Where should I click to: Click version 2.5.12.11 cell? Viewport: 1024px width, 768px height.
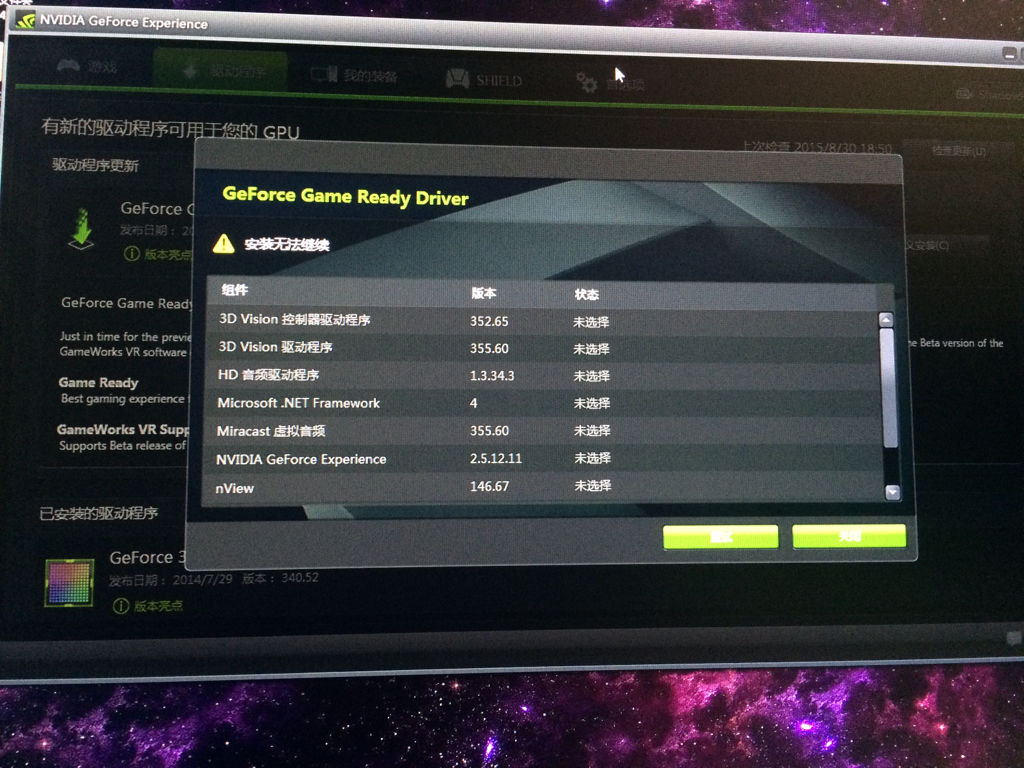[x=496, y=458]
